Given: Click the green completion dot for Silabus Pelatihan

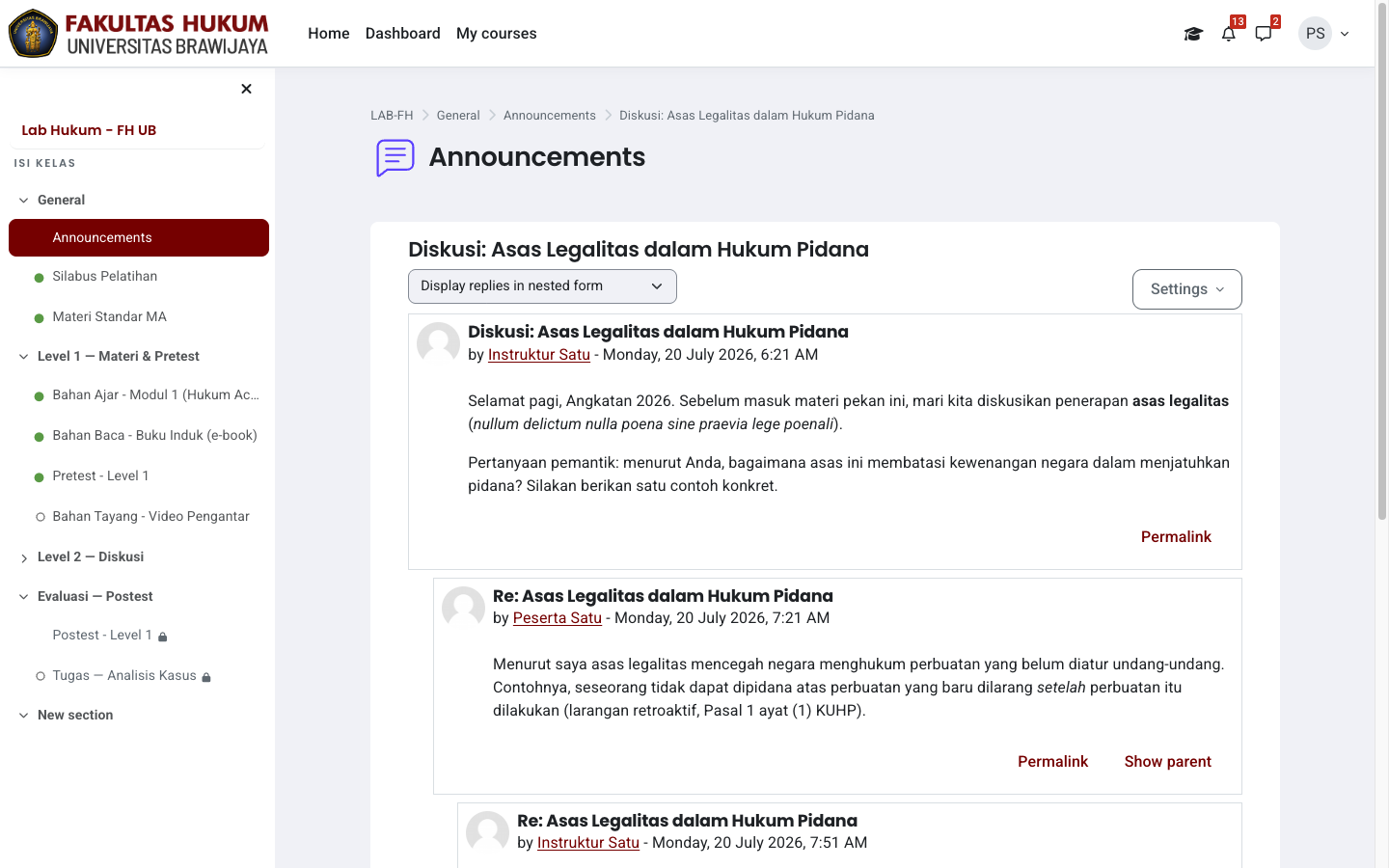Looking at the screenshot, I should pyautogui.click(x=40, y=278).
